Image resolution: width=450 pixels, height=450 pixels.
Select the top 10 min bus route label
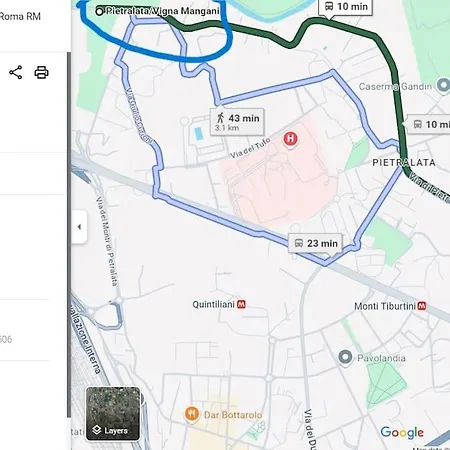(x=345, y=7)
